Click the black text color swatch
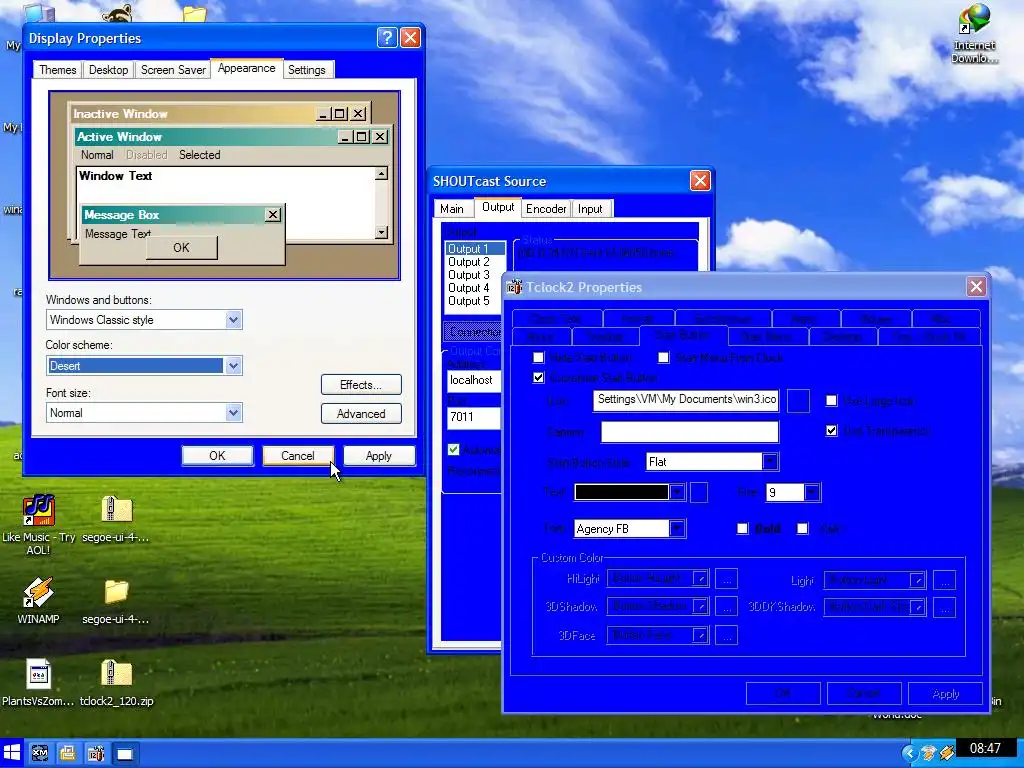The image size is (1024, 768). pyautogui.click(x=622, y=492)
